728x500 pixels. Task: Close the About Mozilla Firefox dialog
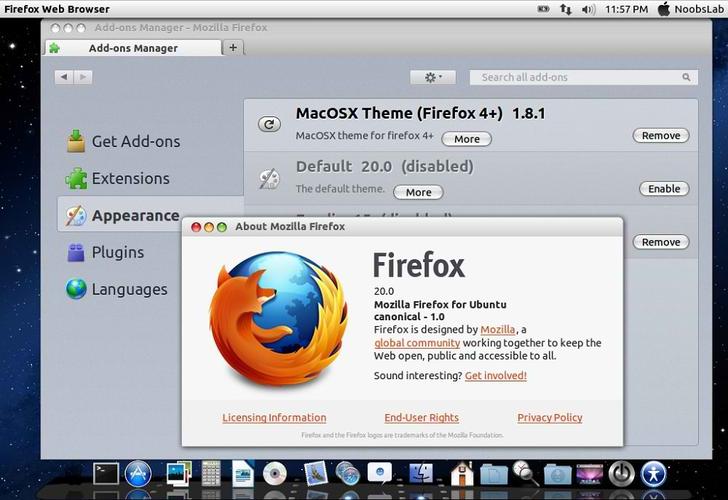[x=196, y=227]
